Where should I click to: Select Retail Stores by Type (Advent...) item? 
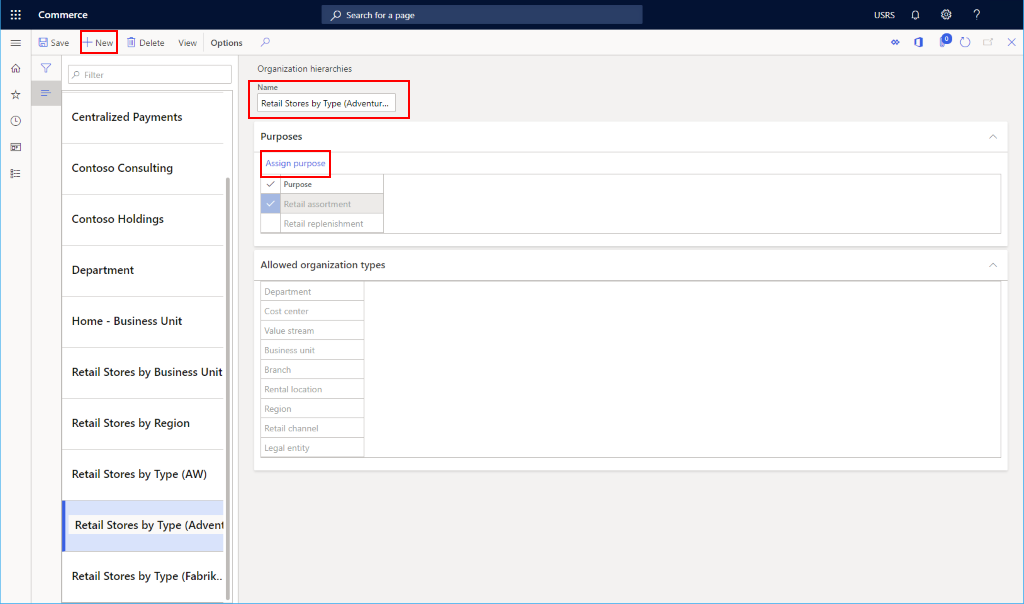click(x=142, y=525)
